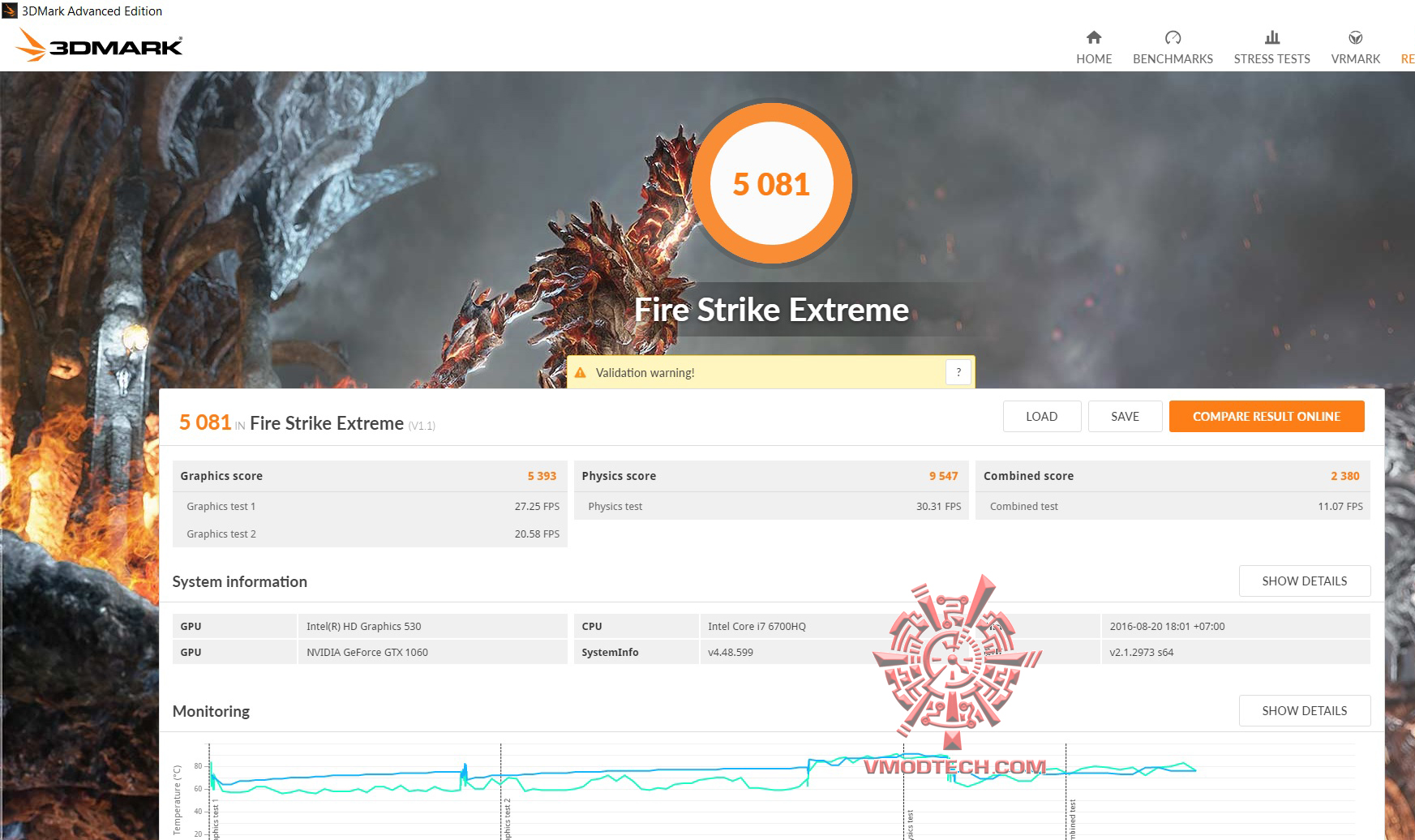Show details for System information
Image resolution: width=1415 pixels, height=840 pixels.
1304,581
